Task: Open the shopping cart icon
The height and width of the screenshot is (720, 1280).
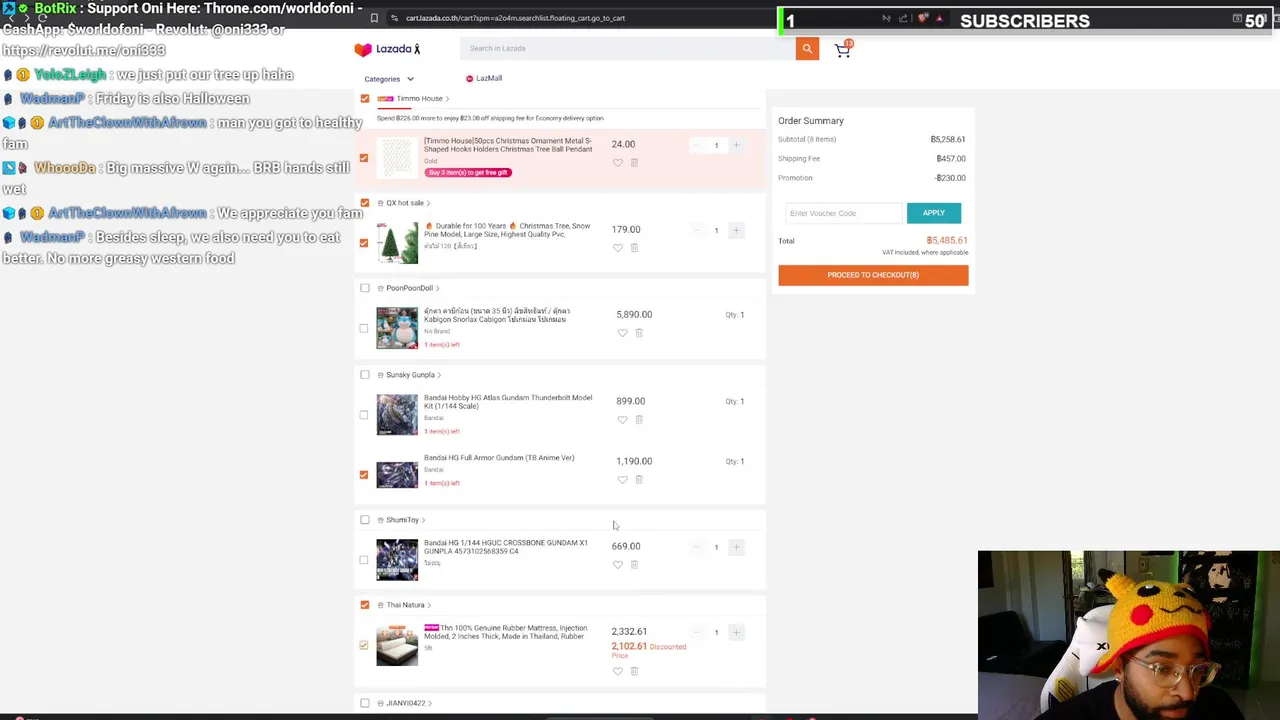Action: (x=843, y=50)
